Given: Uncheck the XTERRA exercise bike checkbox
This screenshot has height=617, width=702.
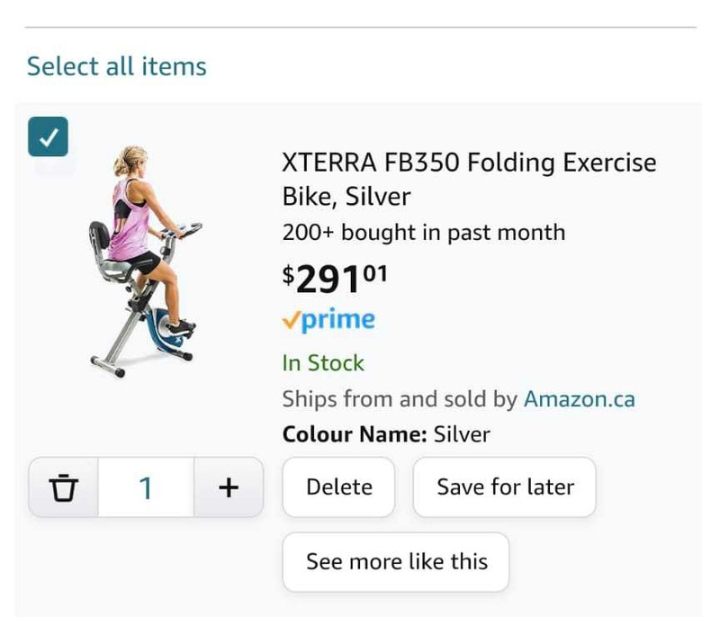Looking at the screenshot, I should pyautogui.click(x=48, y=137).
